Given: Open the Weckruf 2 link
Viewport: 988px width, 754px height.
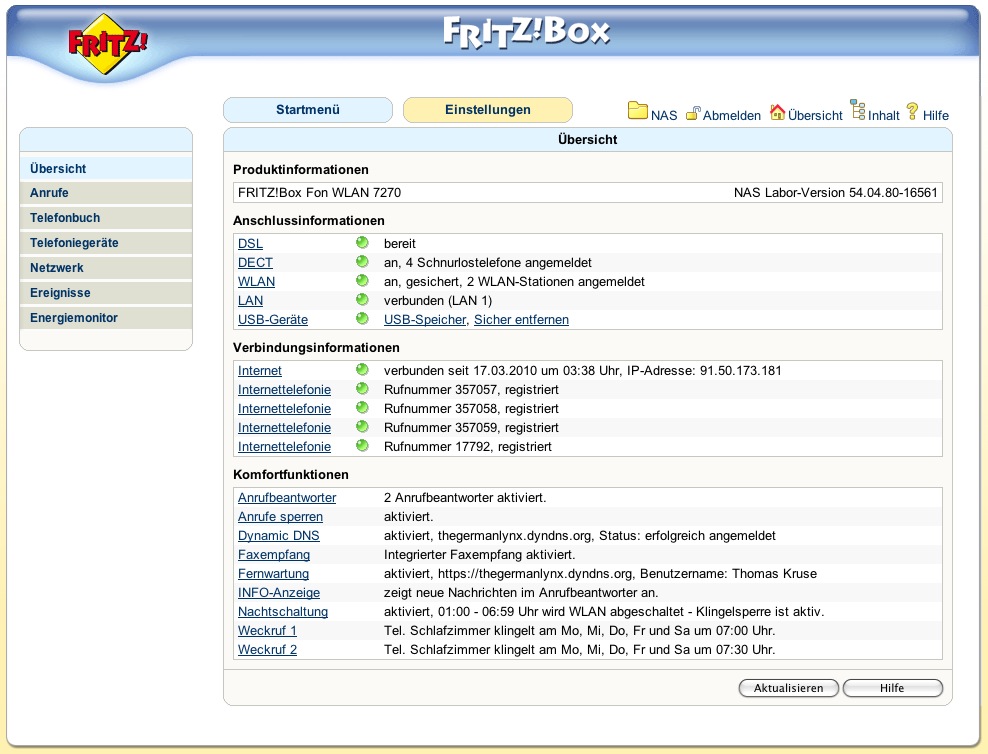Looking at the screenshot, I should pos(267,650).
